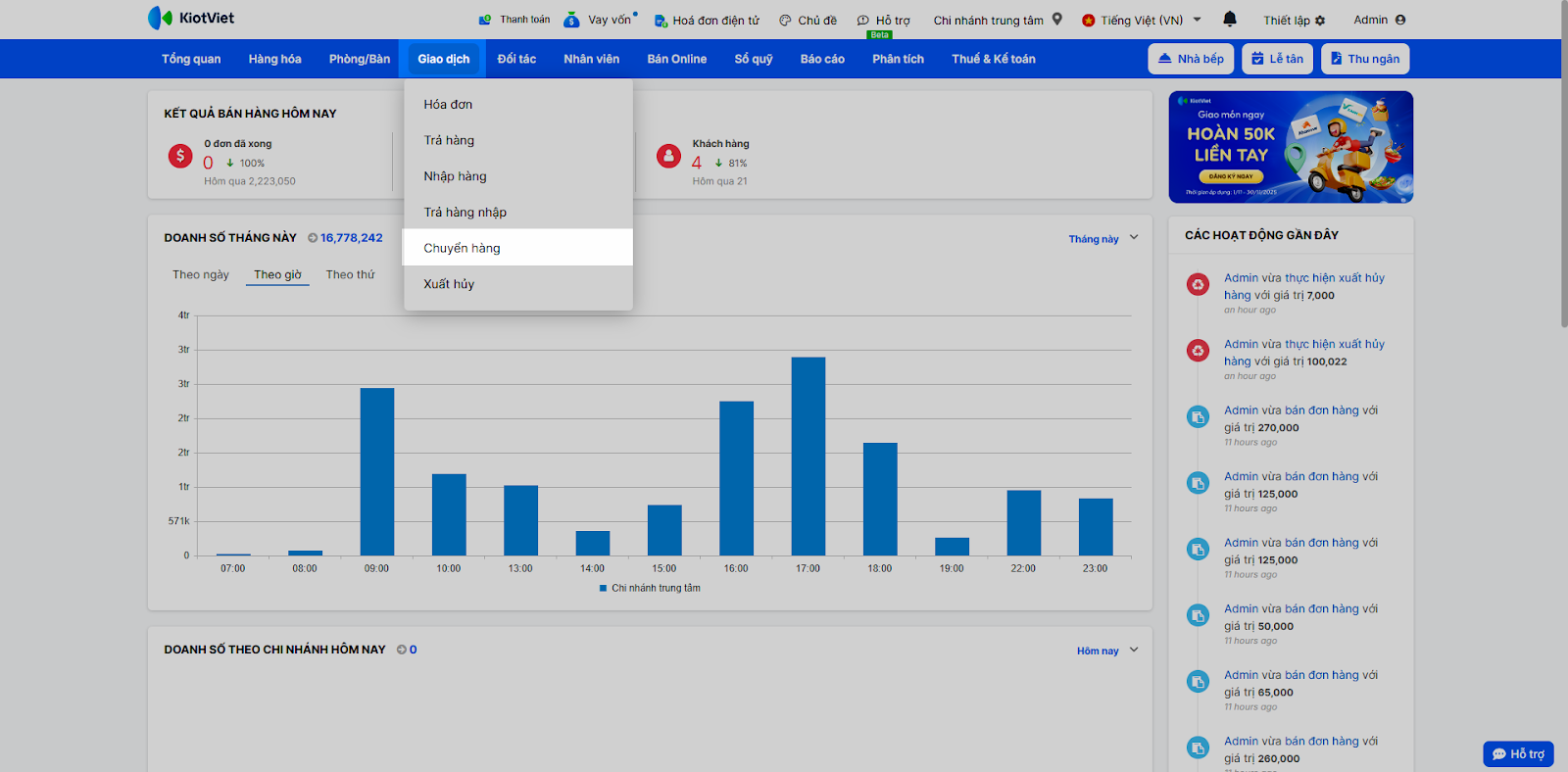
Task: Click the KiotViet logo
Action: click(x=191, y=18)
